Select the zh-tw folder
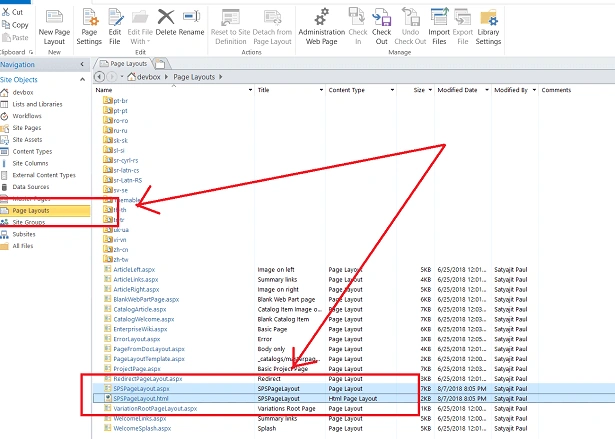 click(x=121, y=260)
